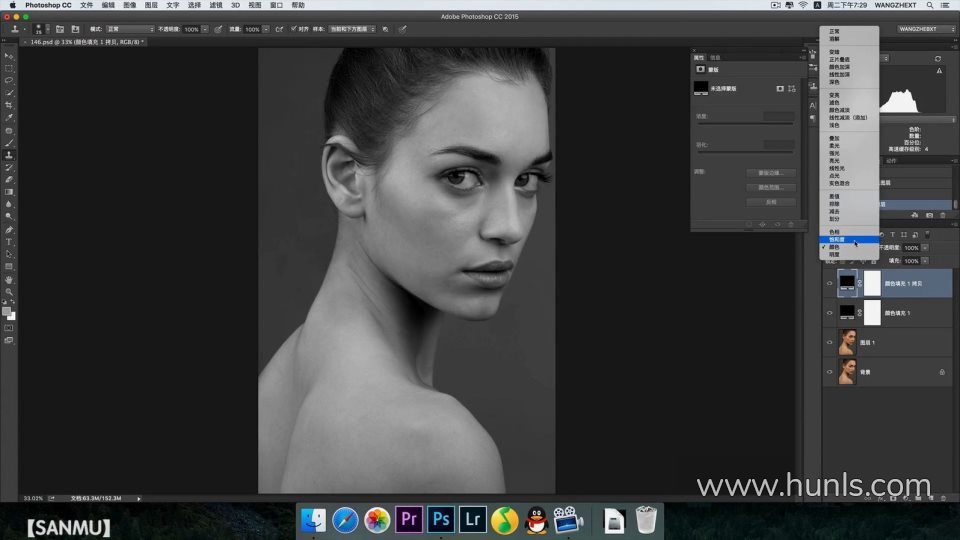Toggle the 对齐 checkbox in options bar

pyautogui.click(x=293, y=29)
